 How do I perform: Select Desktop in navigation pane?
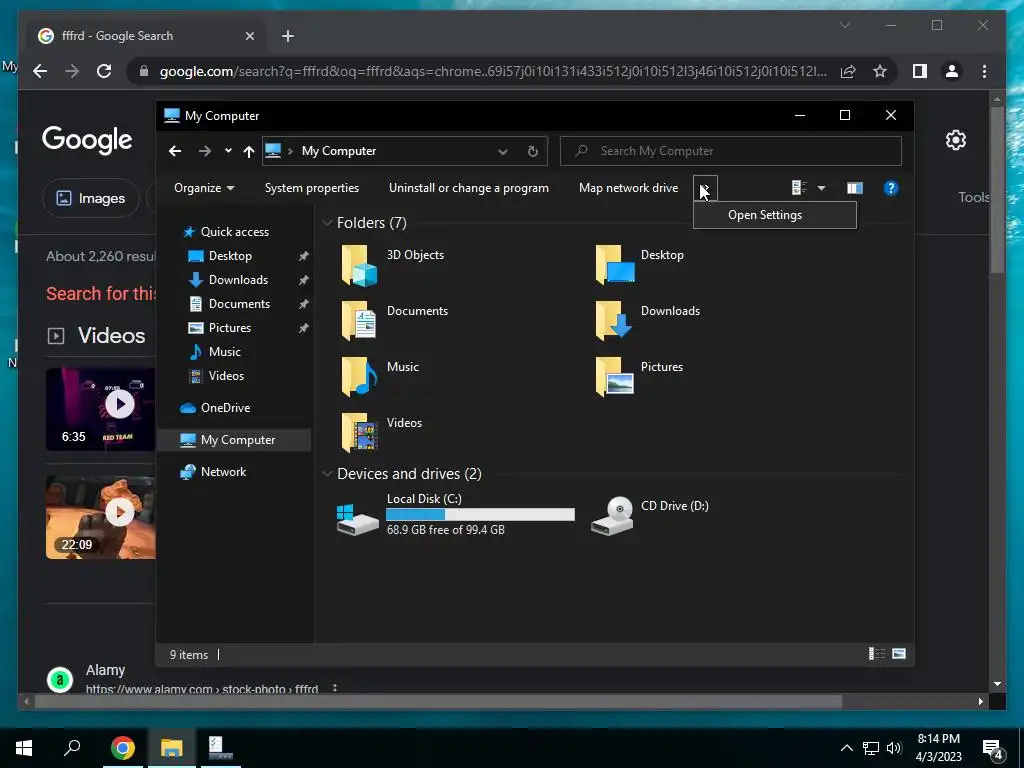pos(220,256)
